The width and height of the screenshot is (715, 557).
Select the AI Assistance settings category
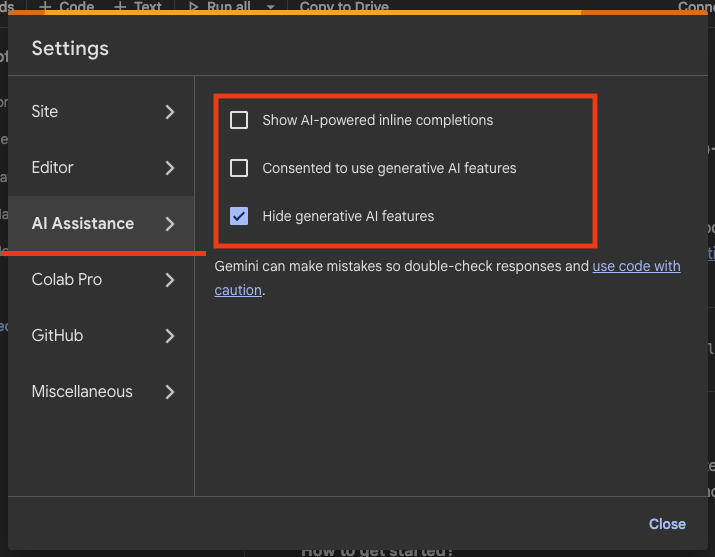[x=101, y=224]
